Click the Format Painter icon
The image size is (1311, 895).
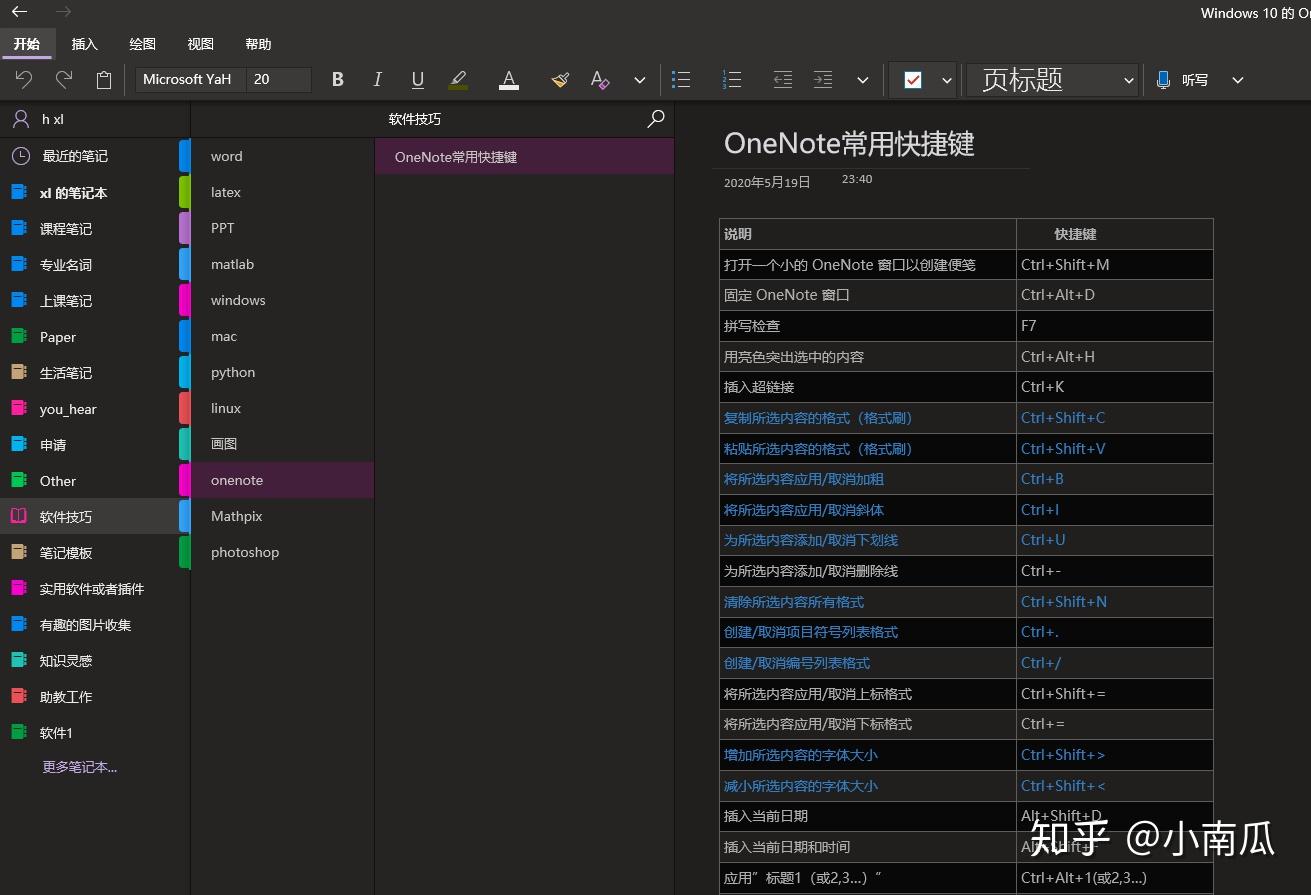pos(559,80)
